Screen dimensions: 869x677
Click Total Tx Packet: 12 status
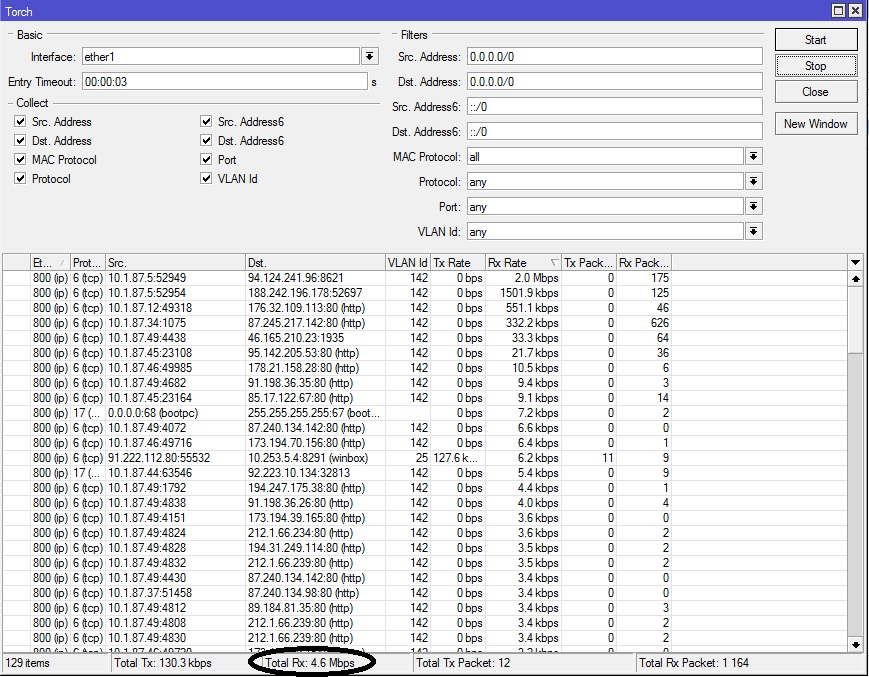[463, 663]
